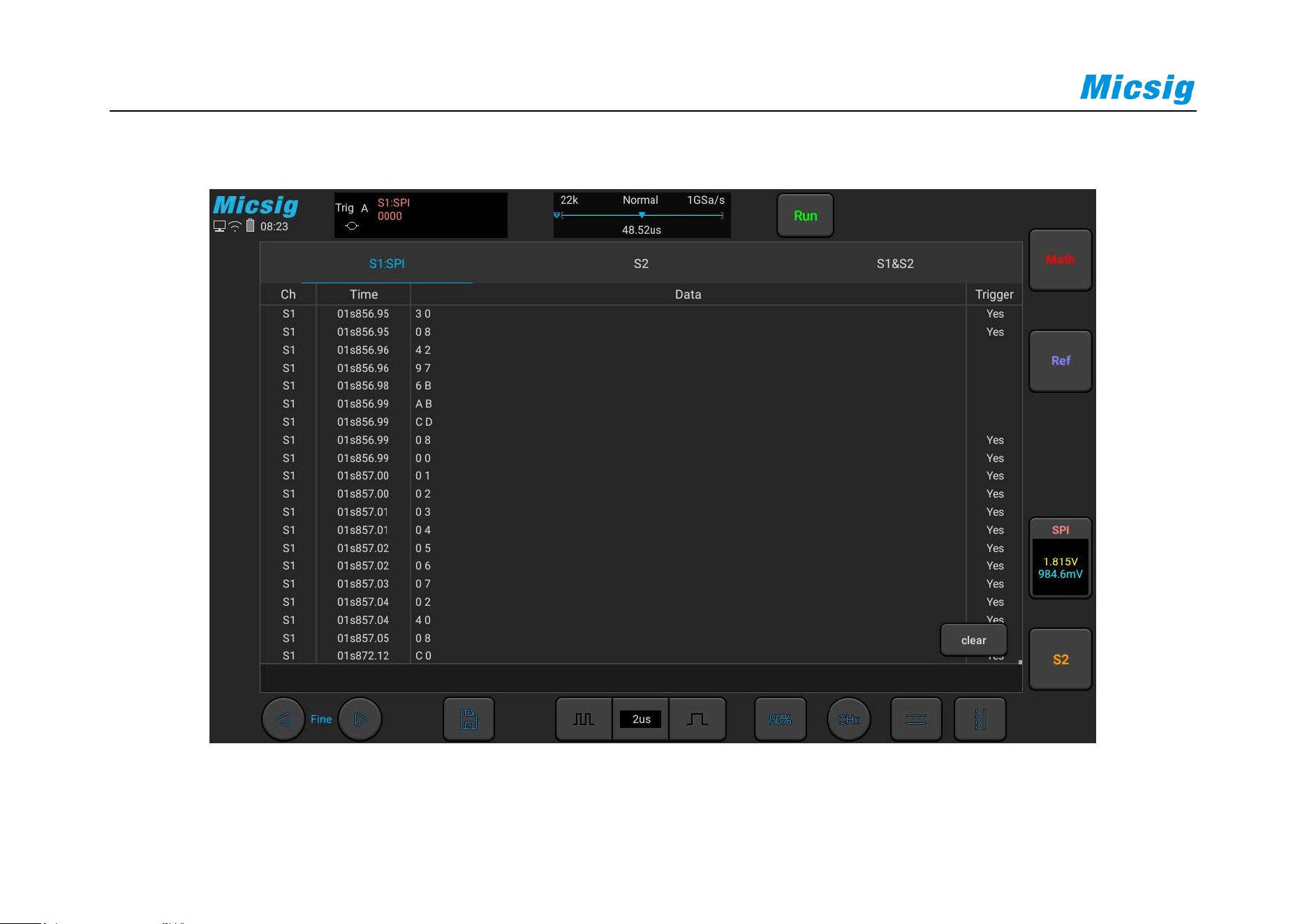Image resolution: width=1307 pixels, height=924 pixels.
Task: Switch to the S1&S2 tab
Action: click(895, 264)
